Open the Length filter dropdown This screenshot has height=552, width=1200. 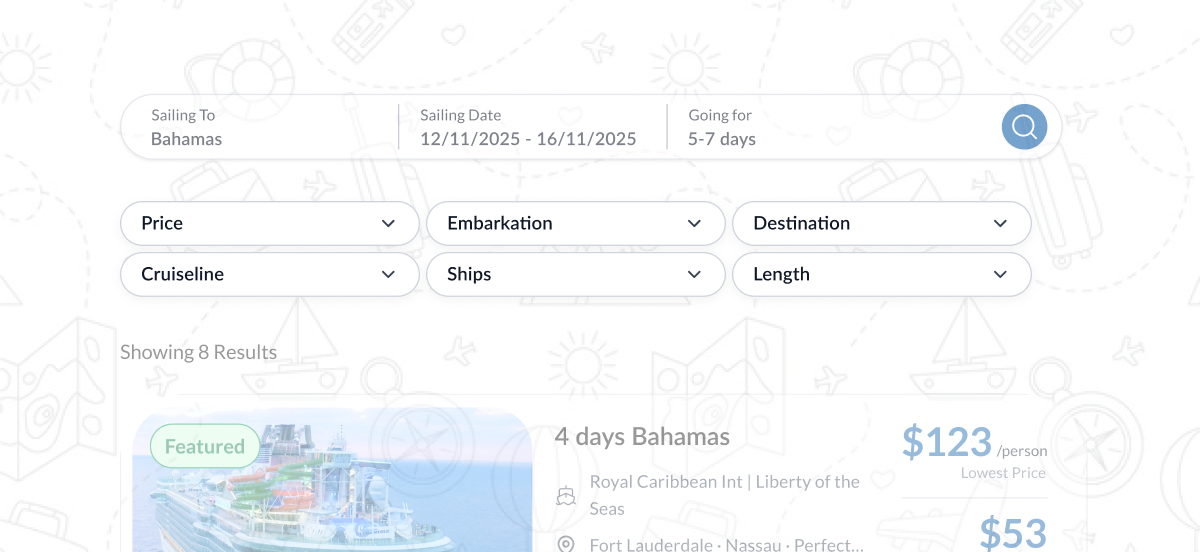click(881, 274)
